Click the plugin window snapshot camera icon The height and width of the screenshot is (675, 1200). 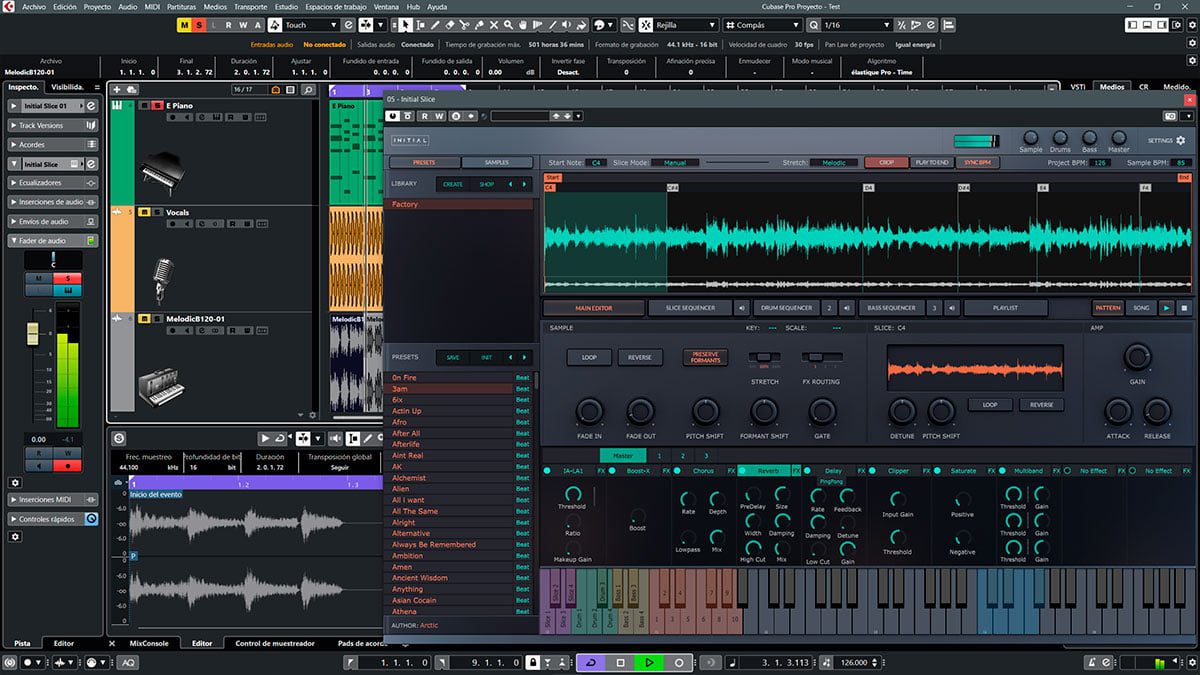(1170, 116)
